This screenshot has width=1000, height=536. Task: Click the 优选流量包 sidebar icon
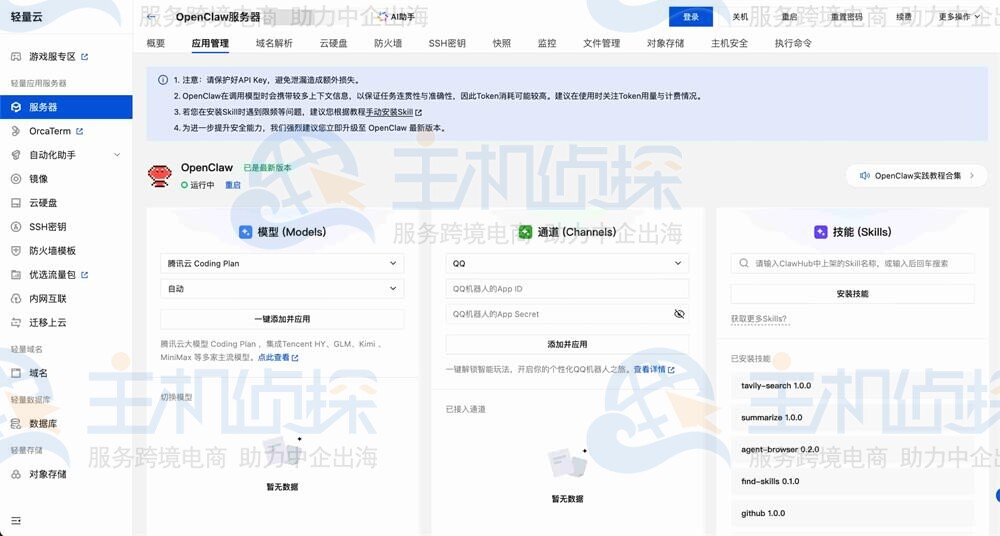[x=16, y=275]
